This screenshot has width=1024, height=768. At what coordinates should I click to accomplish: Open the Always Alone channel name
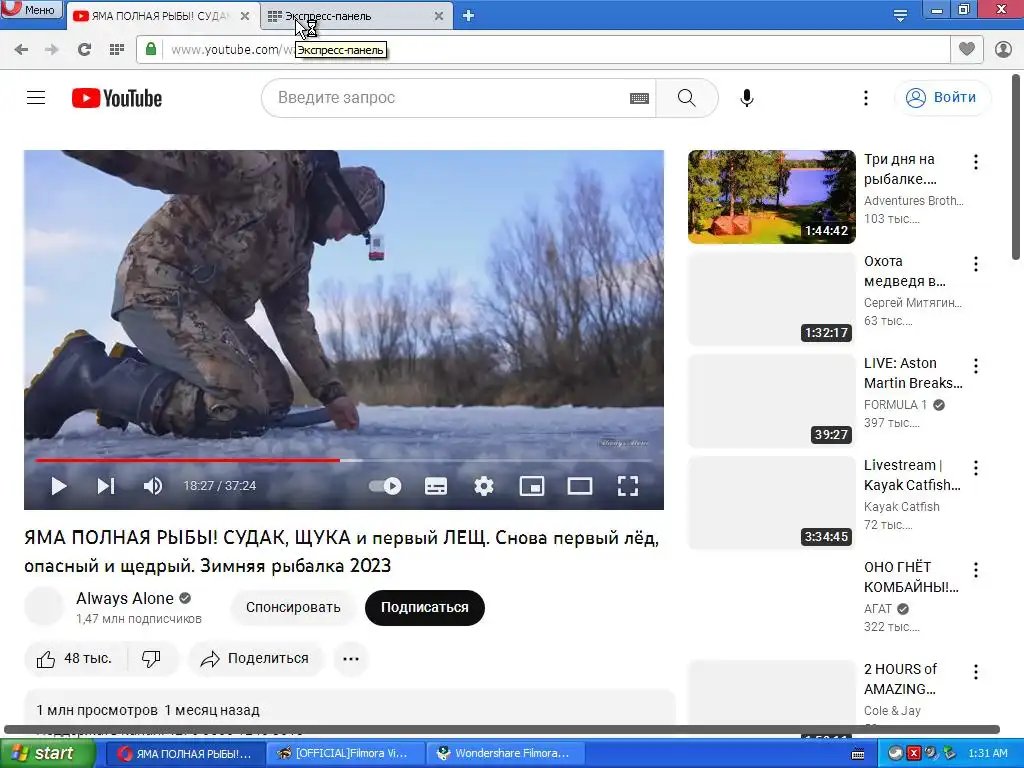tap(125, 598)
